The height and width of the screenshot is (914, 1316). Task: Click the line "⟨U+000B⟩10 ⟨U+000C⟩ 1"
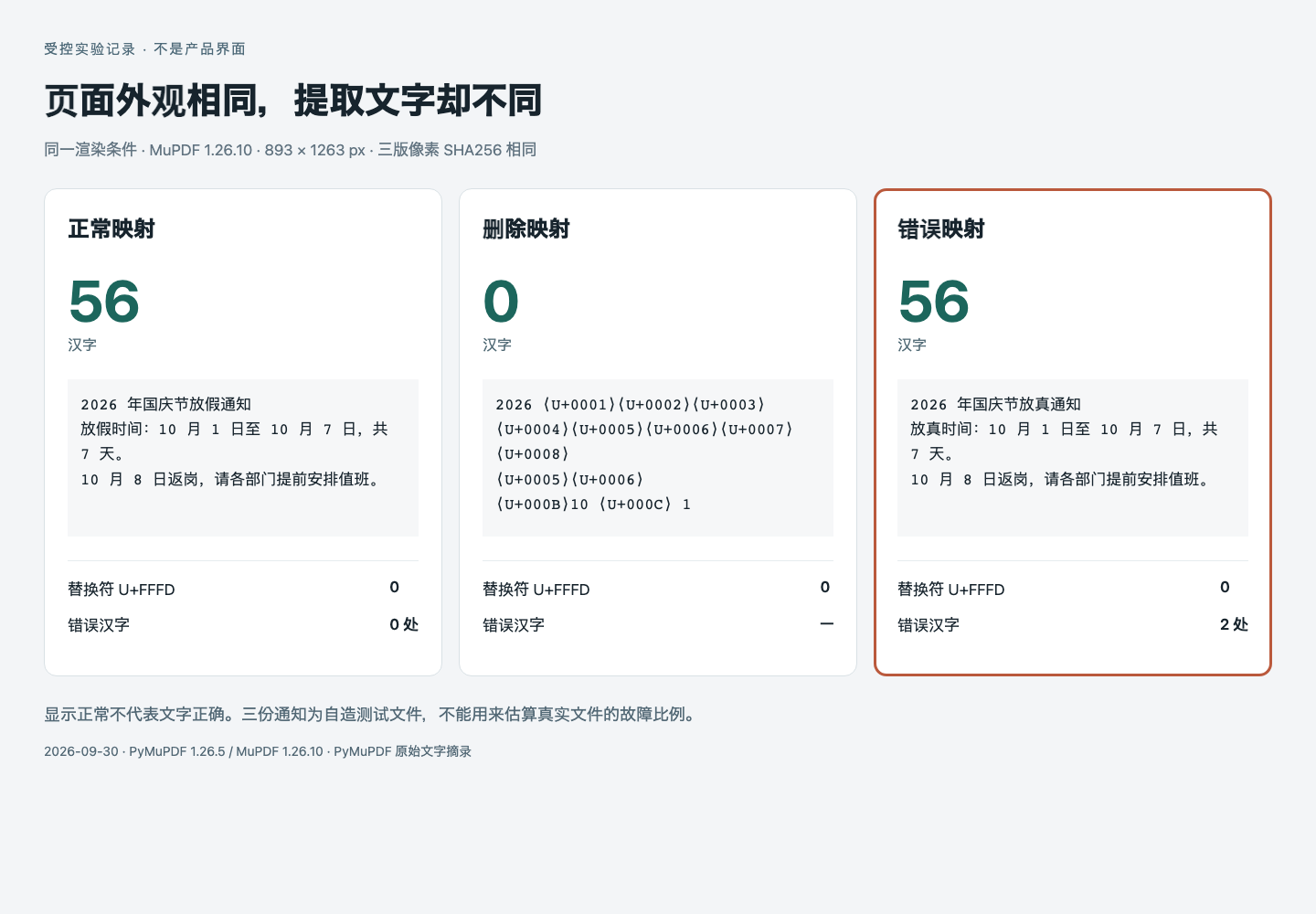(593, 505)
